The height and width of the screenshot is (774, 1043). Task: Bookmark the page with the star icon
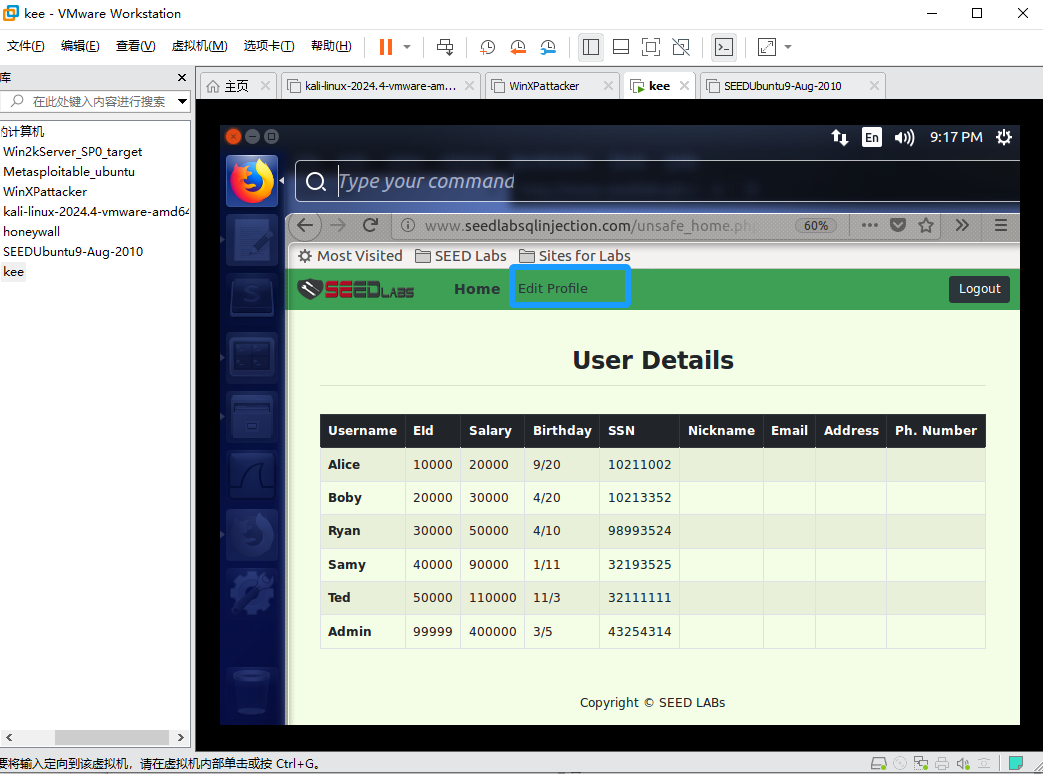(926, 225)
